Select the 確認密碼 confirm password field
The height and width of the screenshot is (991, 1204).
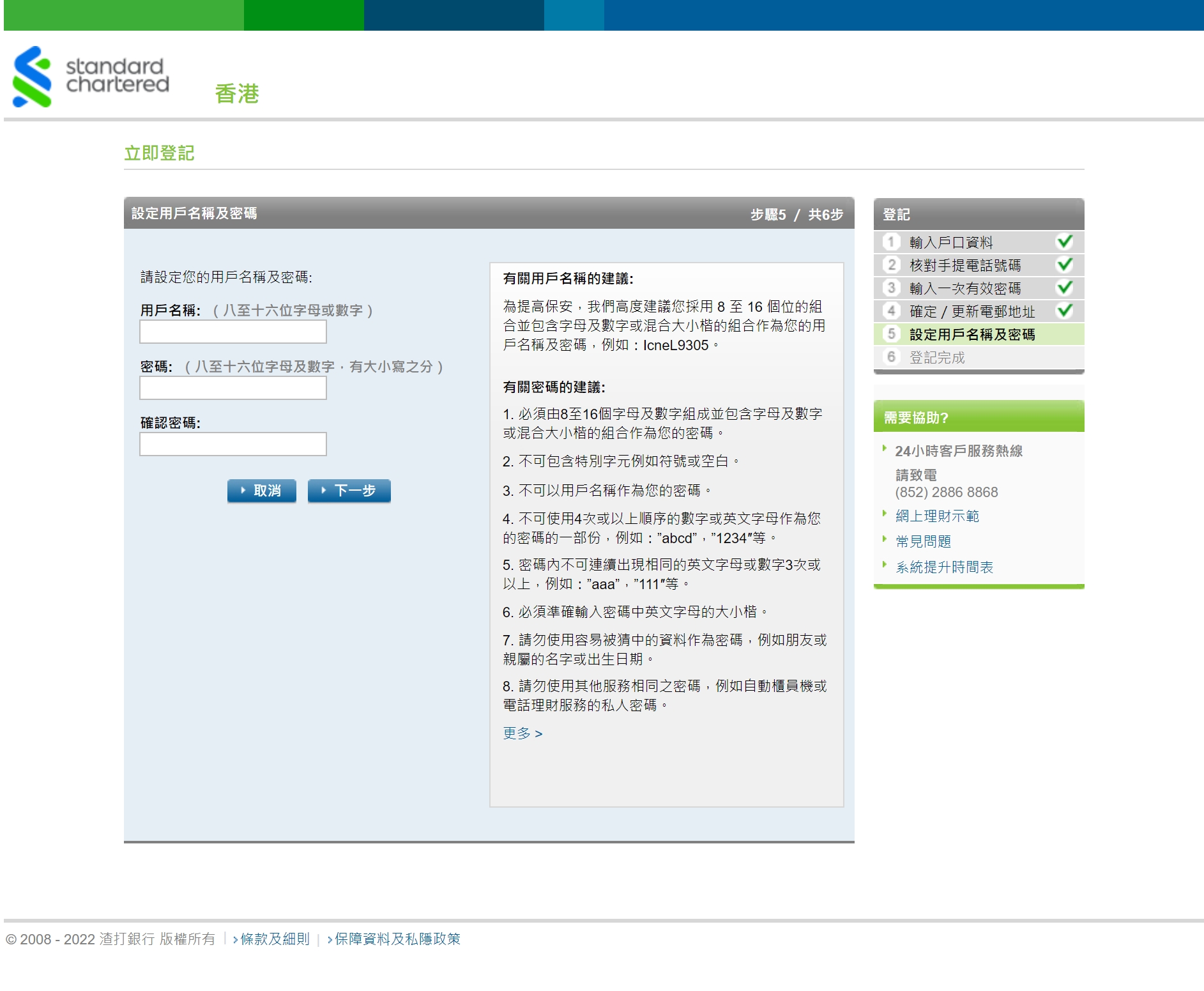(x=233, y=444)
